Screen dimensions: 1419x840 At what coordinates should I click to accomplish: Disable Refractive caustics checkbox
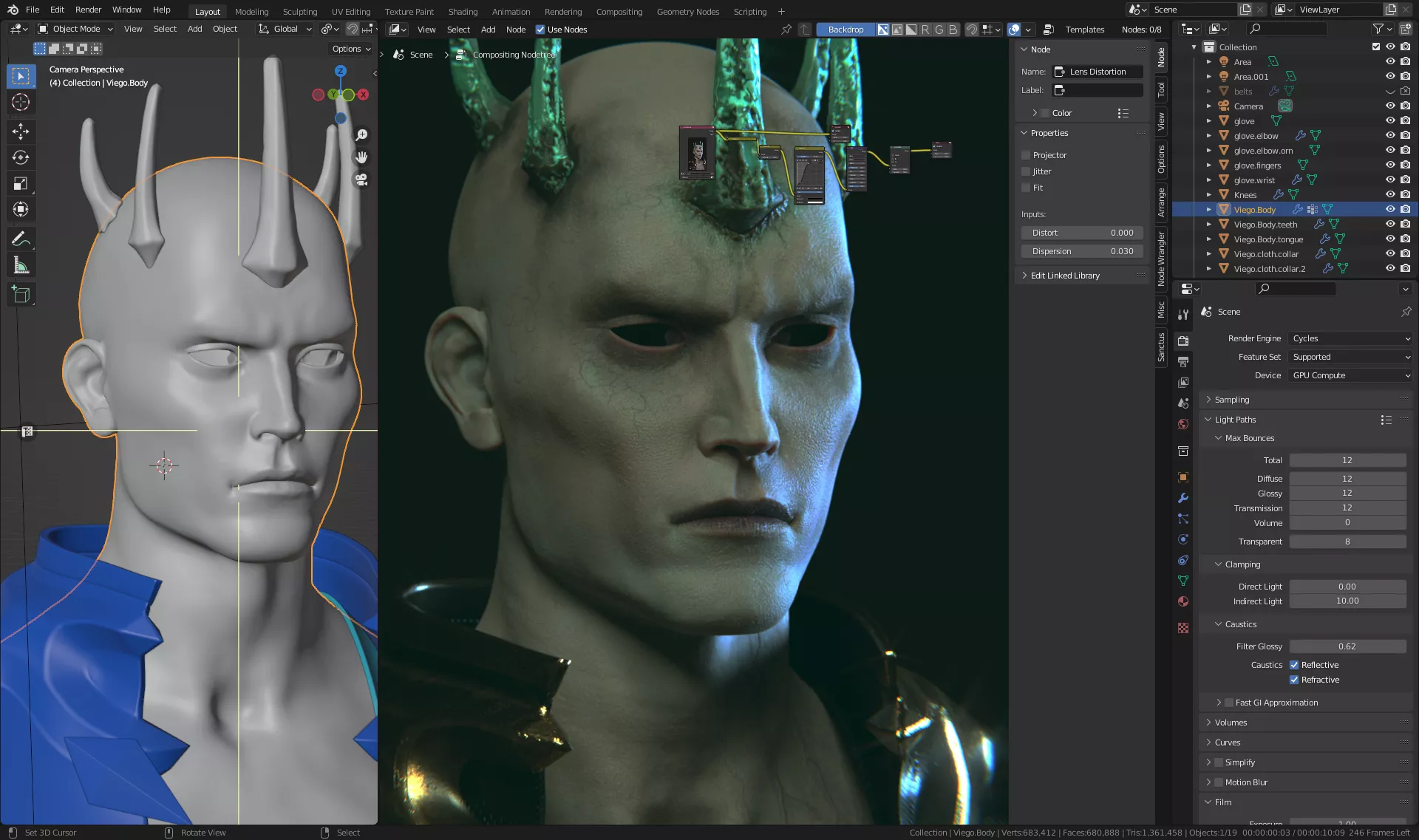coord(1294,680)
